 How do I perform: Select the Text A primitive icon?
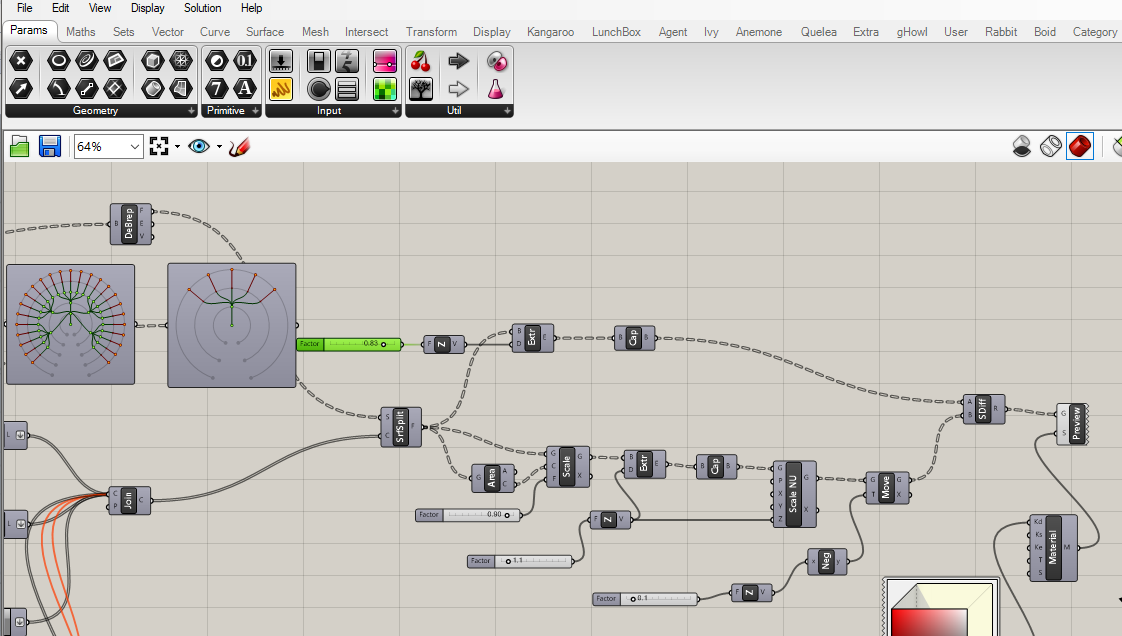point(245,88)
